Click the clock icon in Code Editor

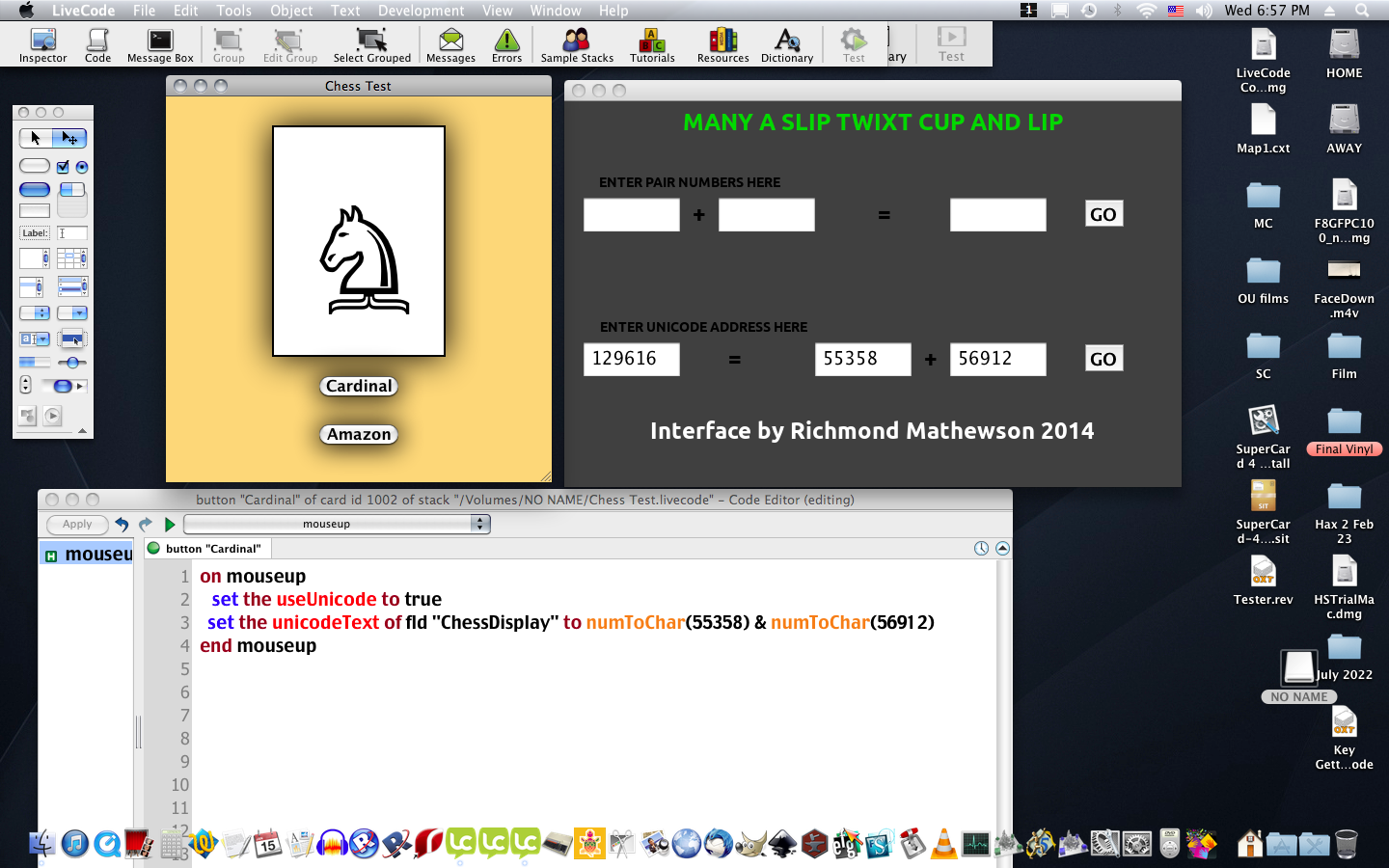point(981,548)
